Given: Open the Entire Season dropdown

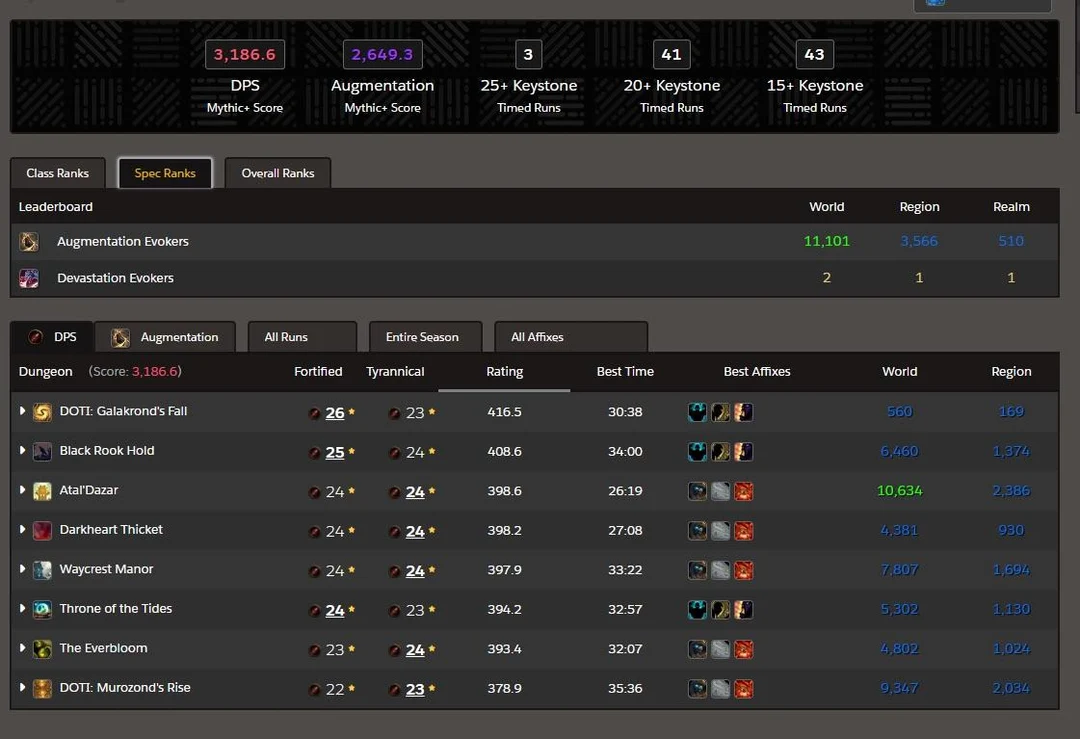Looking at the screenshot, I should (425, 337).
